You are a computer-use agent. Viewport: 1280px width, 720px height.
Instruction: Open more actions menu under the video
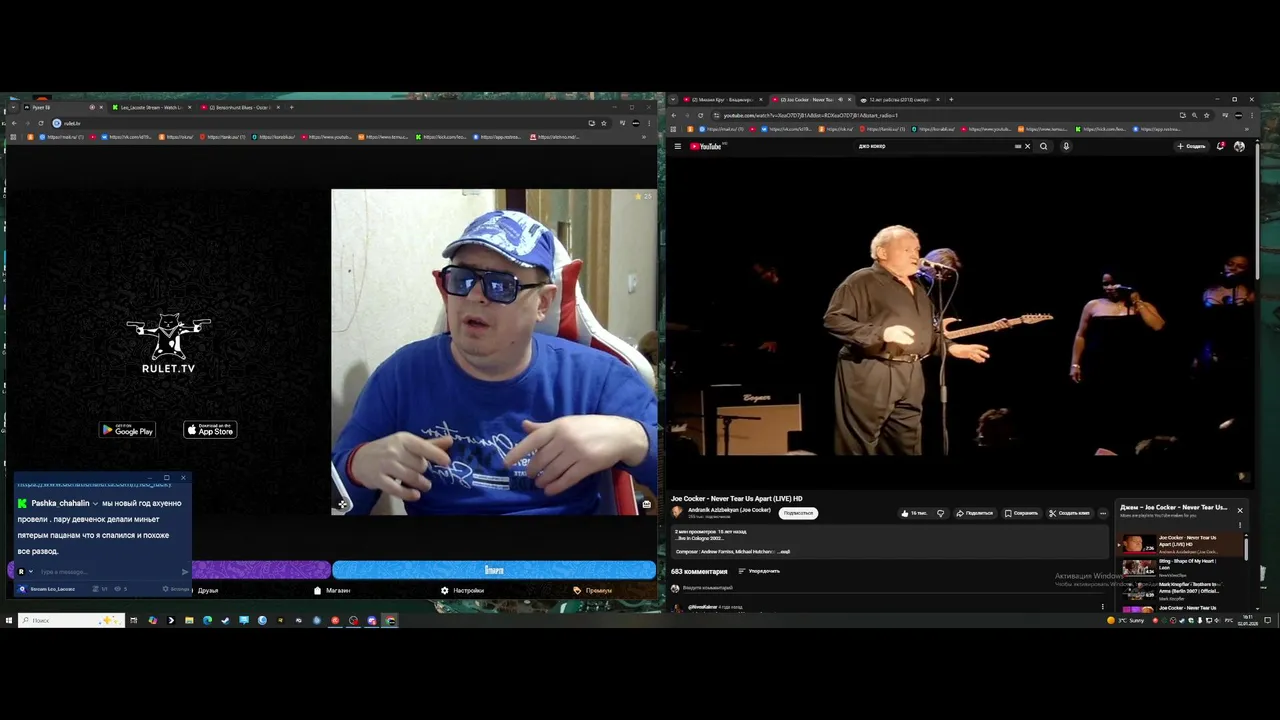click(1103, 513)
